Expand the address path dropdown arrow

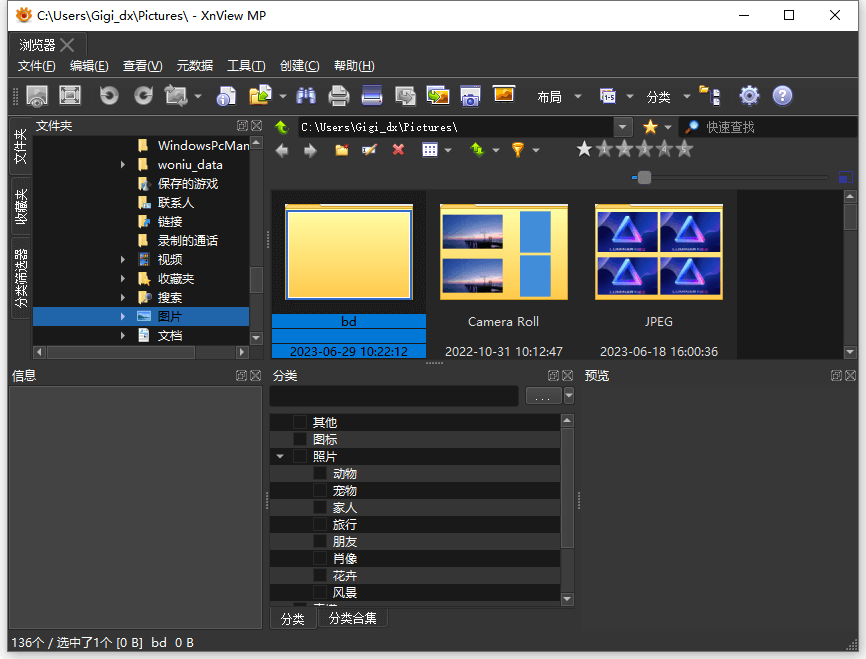(x=622, y=127)
